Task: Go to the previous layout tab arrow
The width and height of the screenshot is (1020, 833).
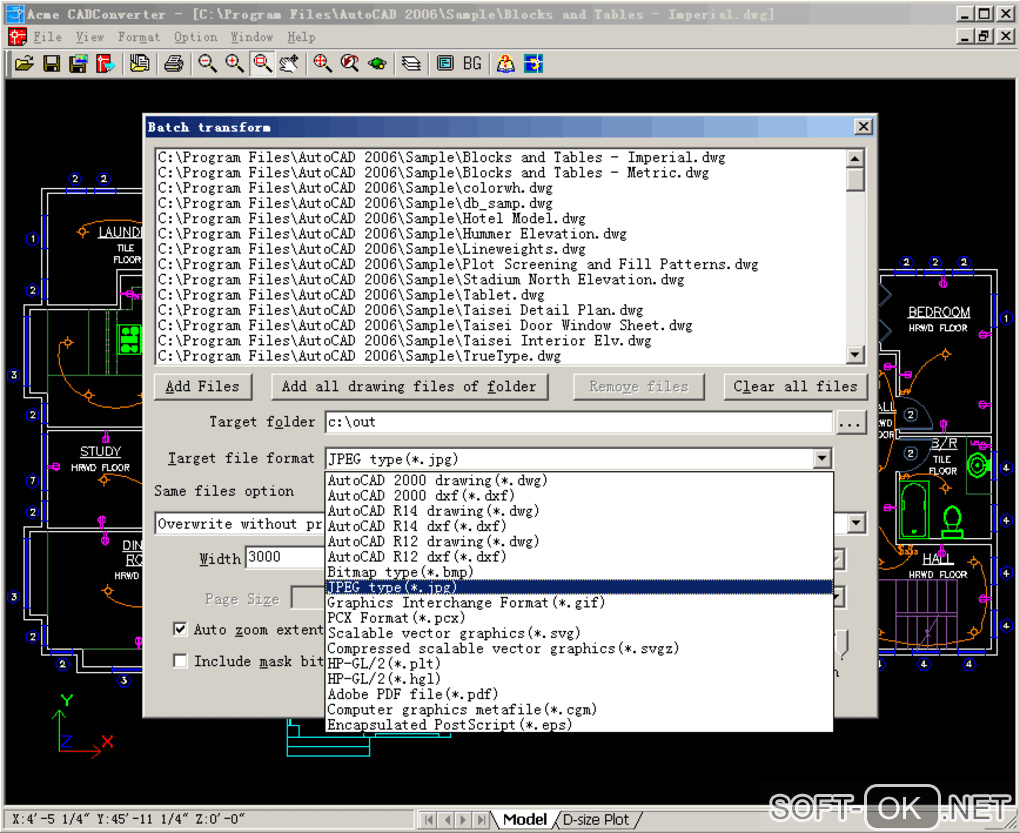Action: (446, 820)
